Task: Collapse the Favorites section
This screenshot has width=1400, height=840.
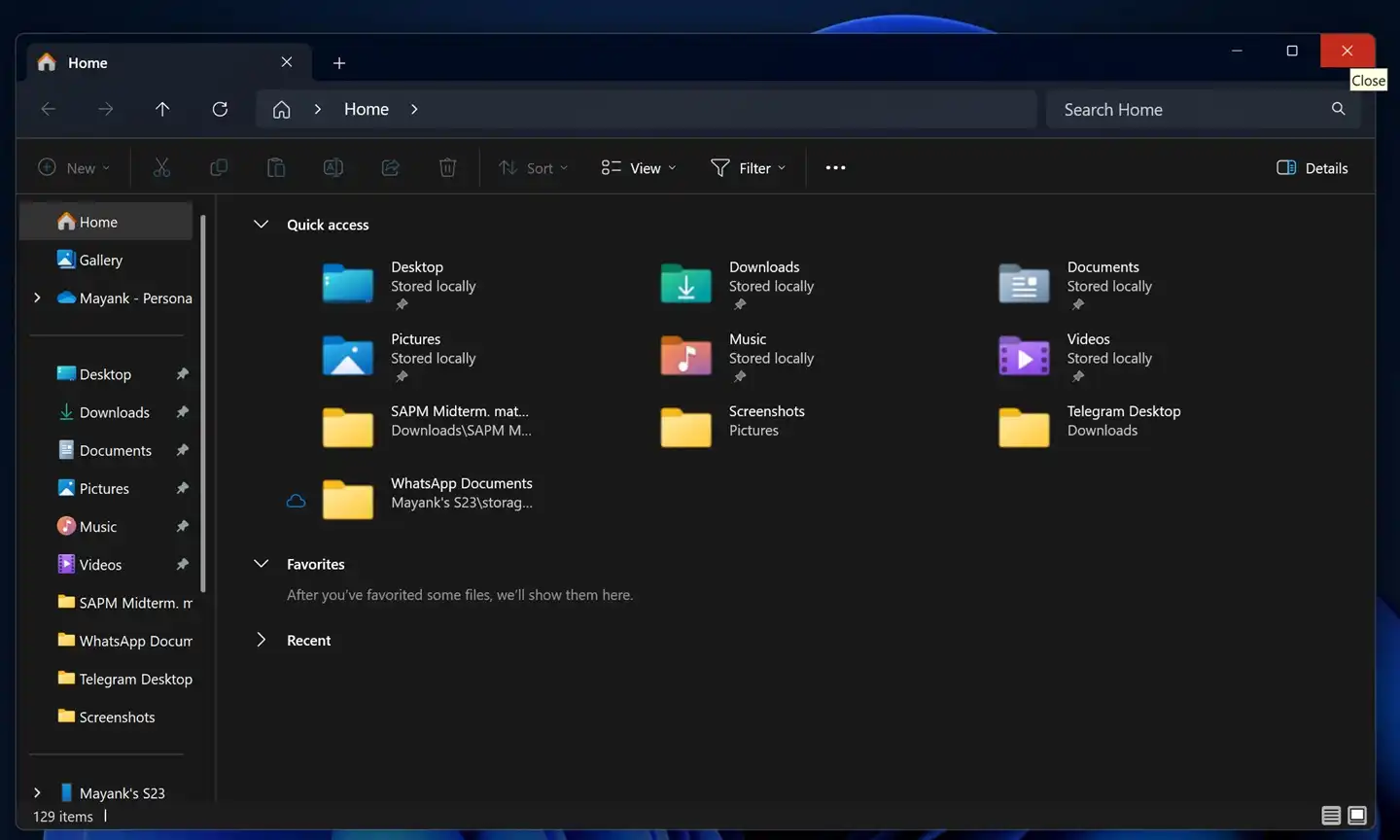Action: click(261, 563)
